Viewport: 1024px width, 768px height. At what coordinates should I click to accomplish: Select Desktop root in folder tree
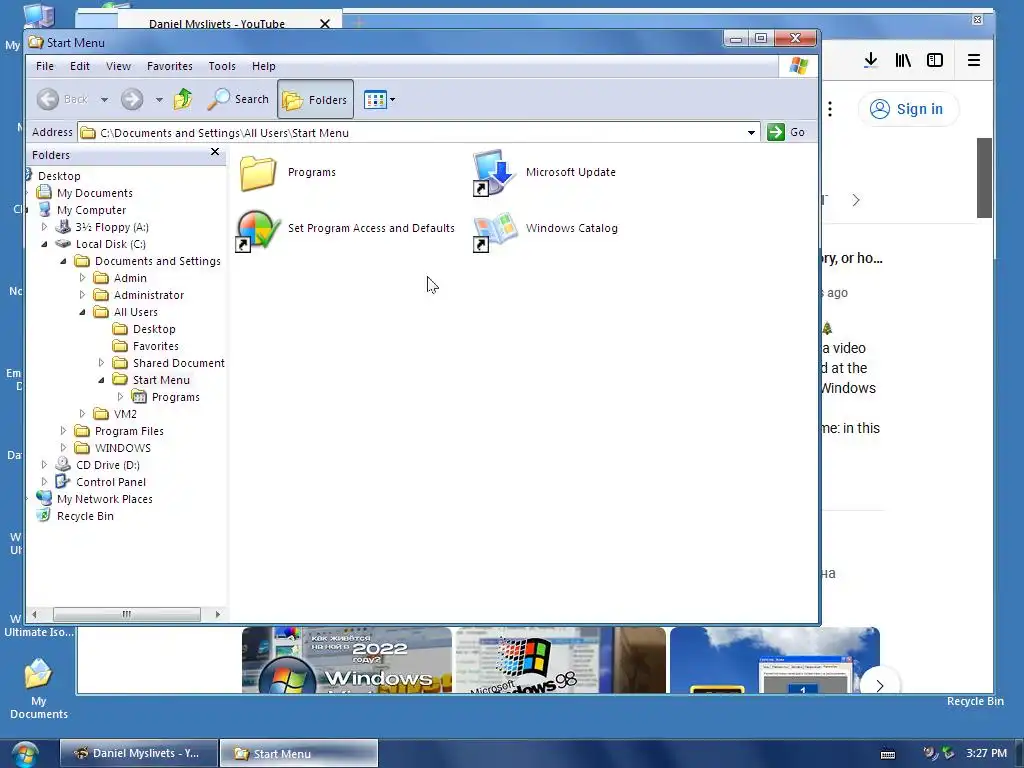59,176
